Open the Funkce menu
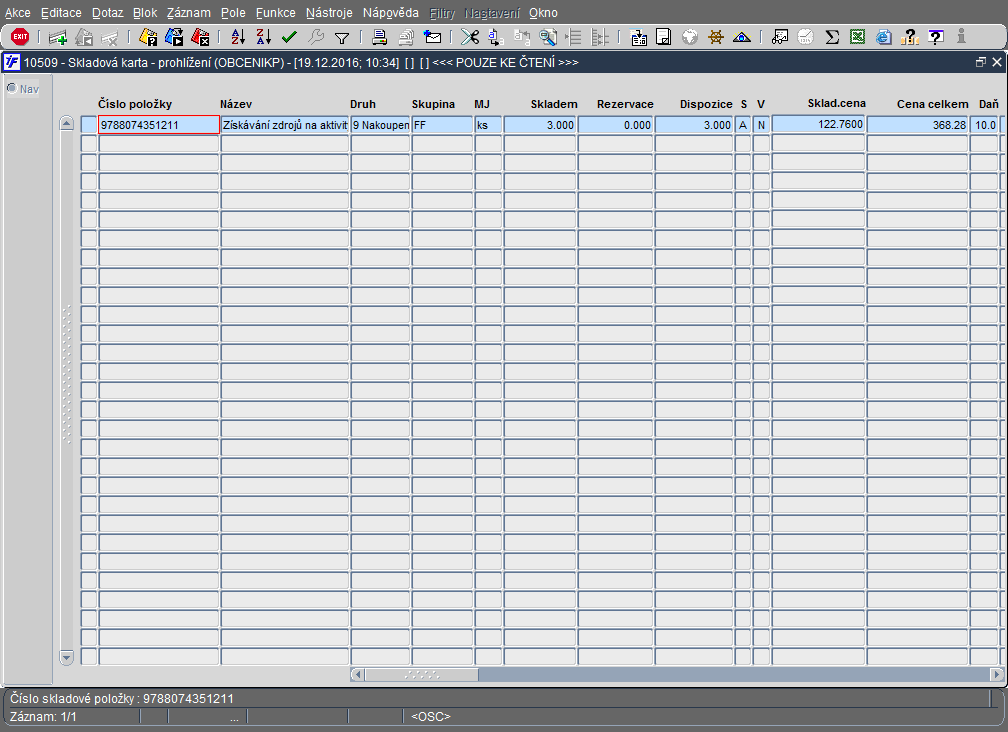 click(276, 13)
